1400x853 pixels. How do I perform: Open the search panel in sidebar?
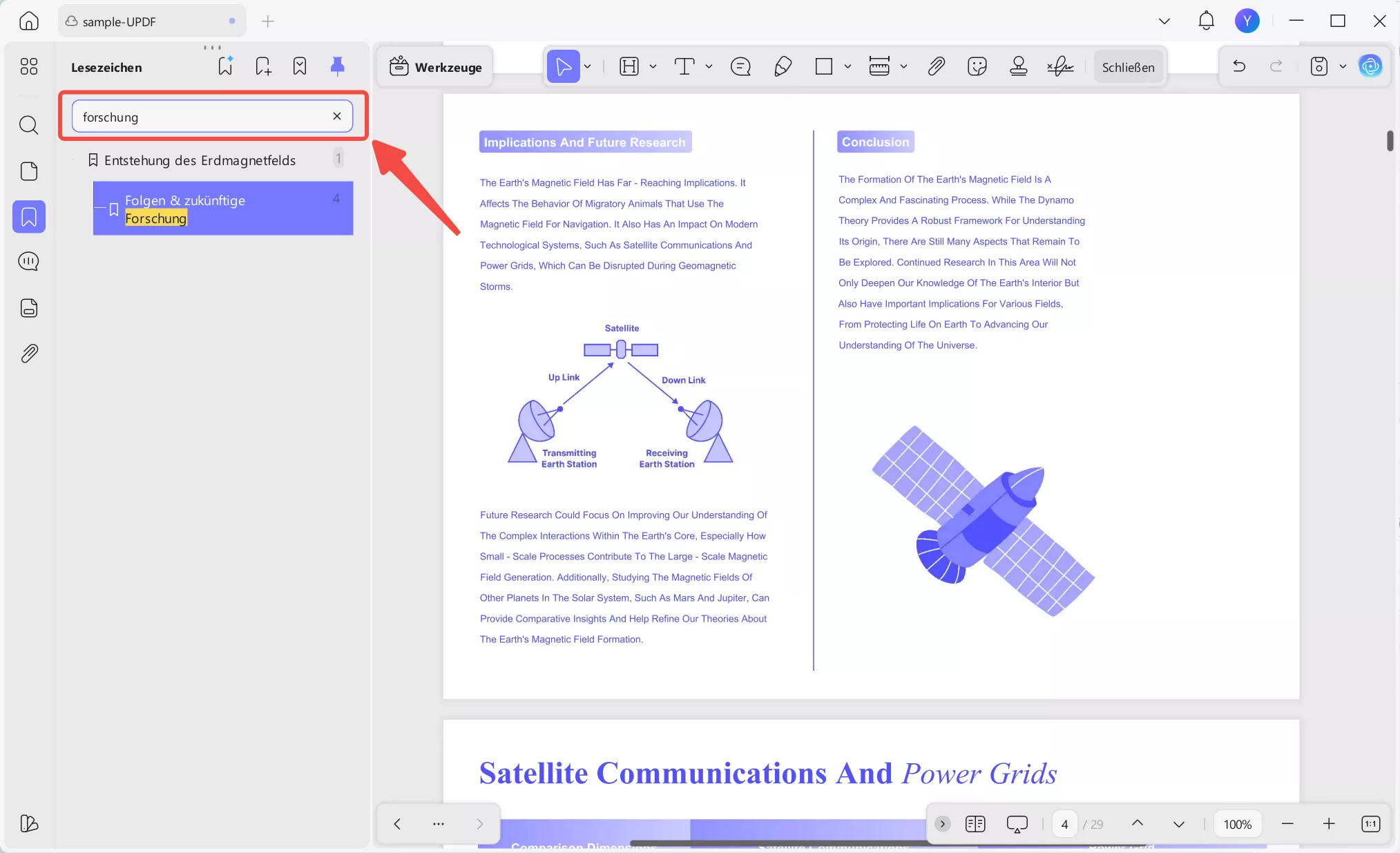[28, 125]
